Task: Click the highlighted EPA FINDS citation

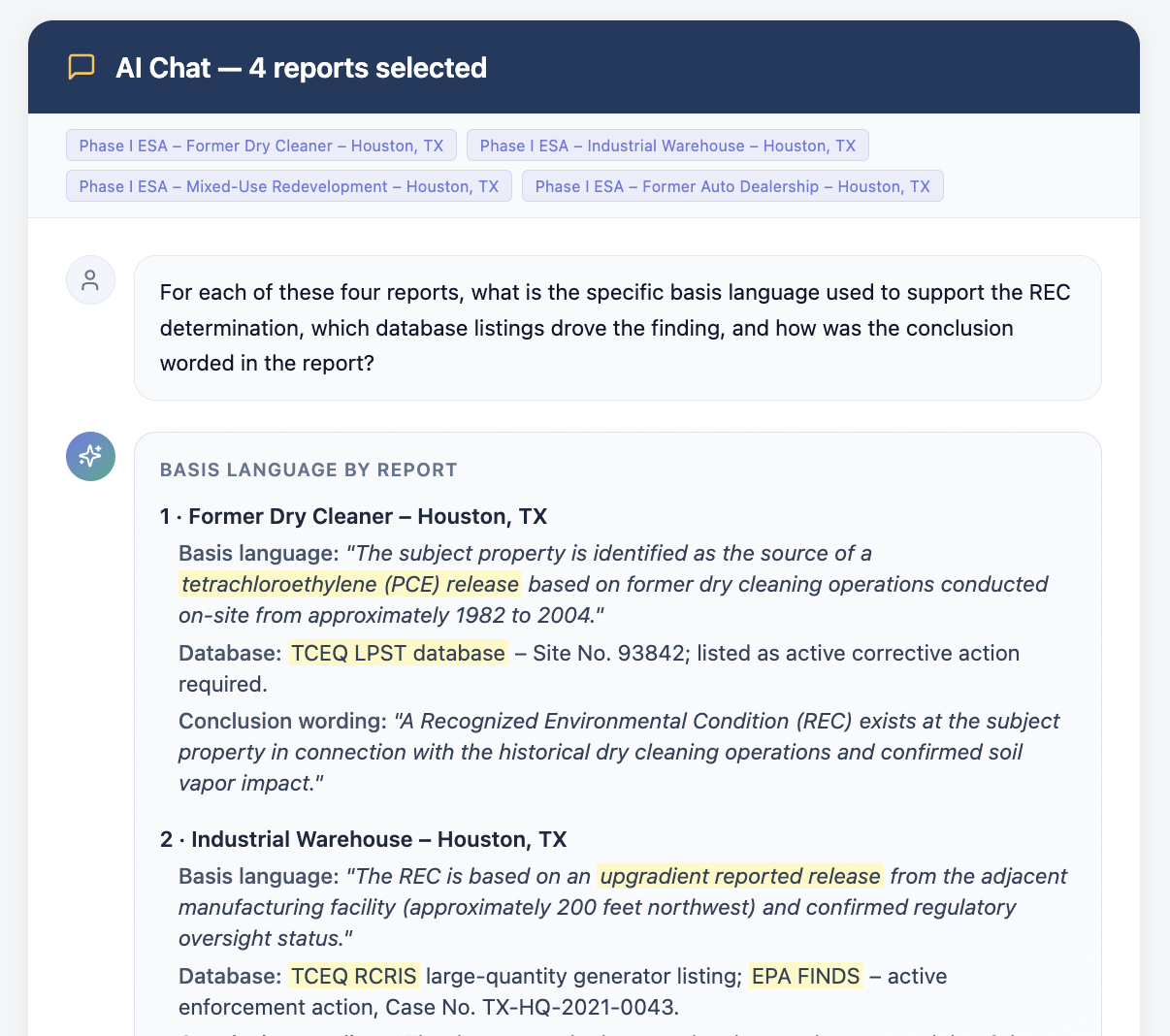Action: 806,976
